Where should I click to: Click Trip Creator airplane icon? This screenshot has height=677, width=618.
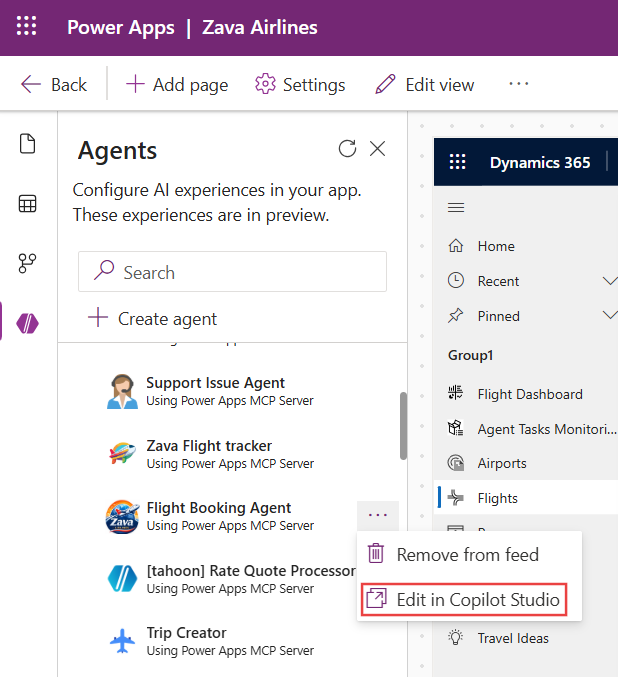[x=123, y=641]
